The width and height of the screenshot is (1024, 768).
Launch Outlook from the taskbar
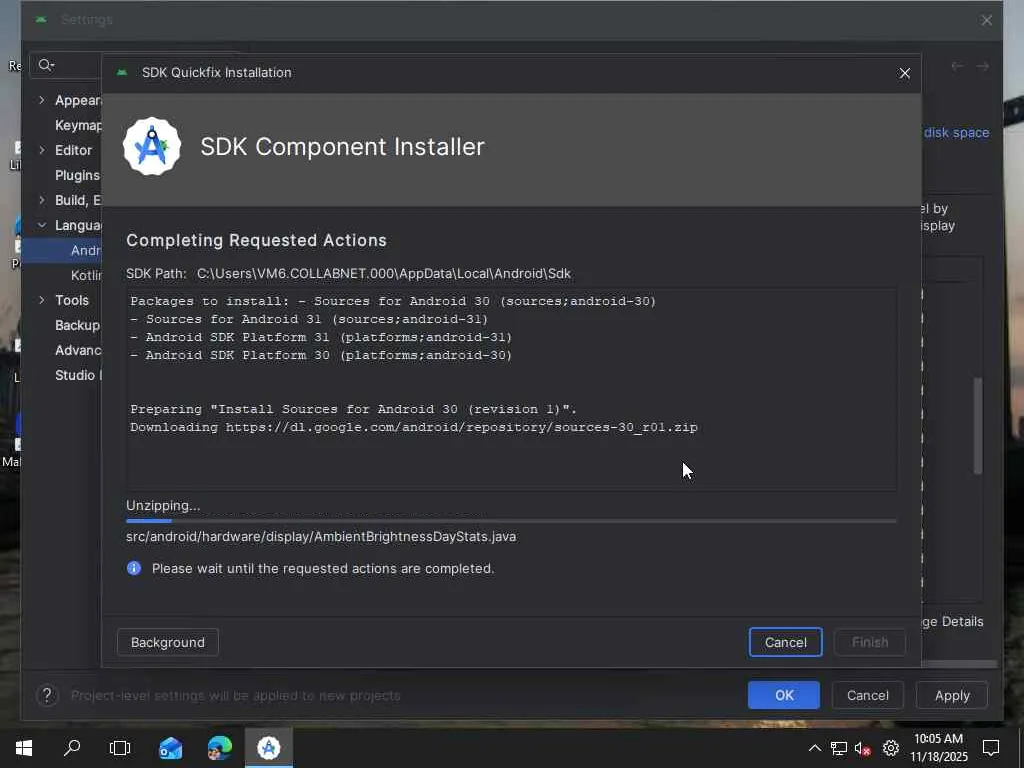(x=170, y=748)
